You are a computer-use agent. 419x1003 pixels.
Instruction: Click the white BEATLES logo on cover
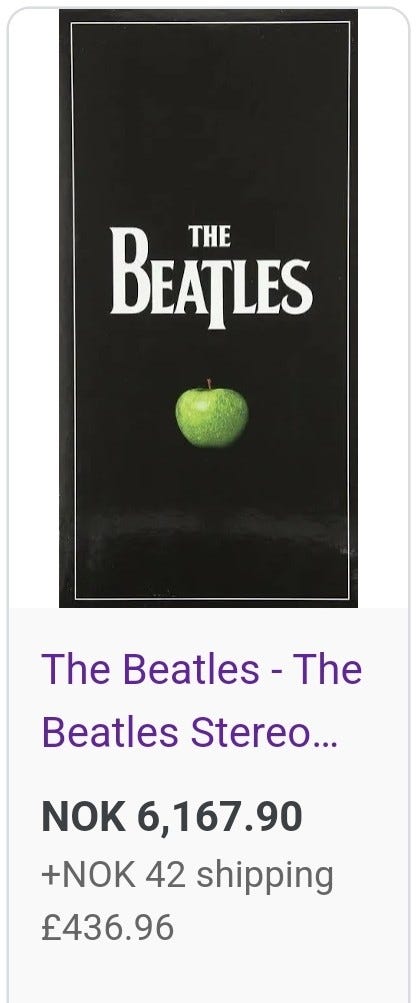tap(211, 279)
